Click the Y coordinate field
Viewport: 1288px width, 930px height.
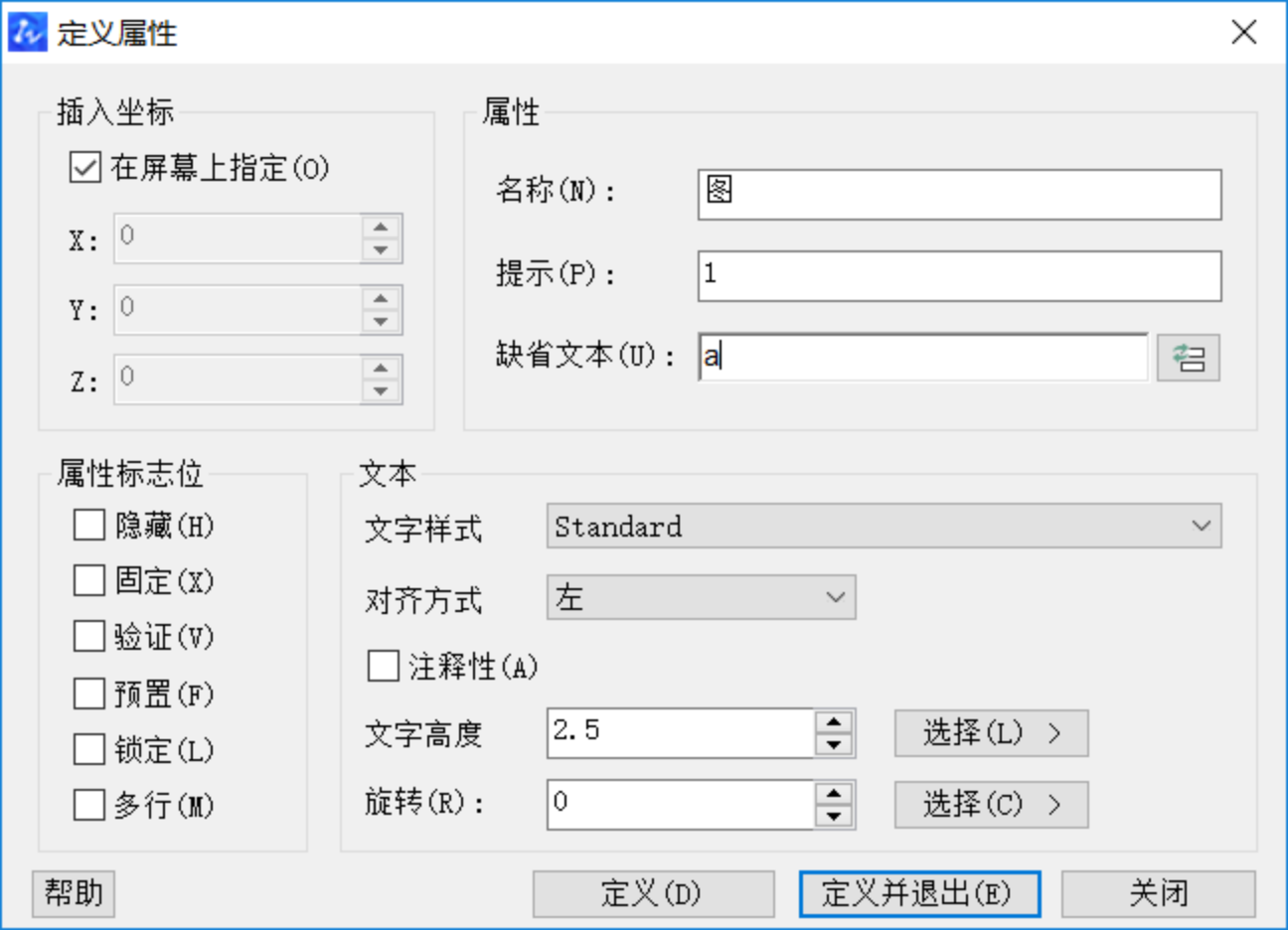(238, 309)
